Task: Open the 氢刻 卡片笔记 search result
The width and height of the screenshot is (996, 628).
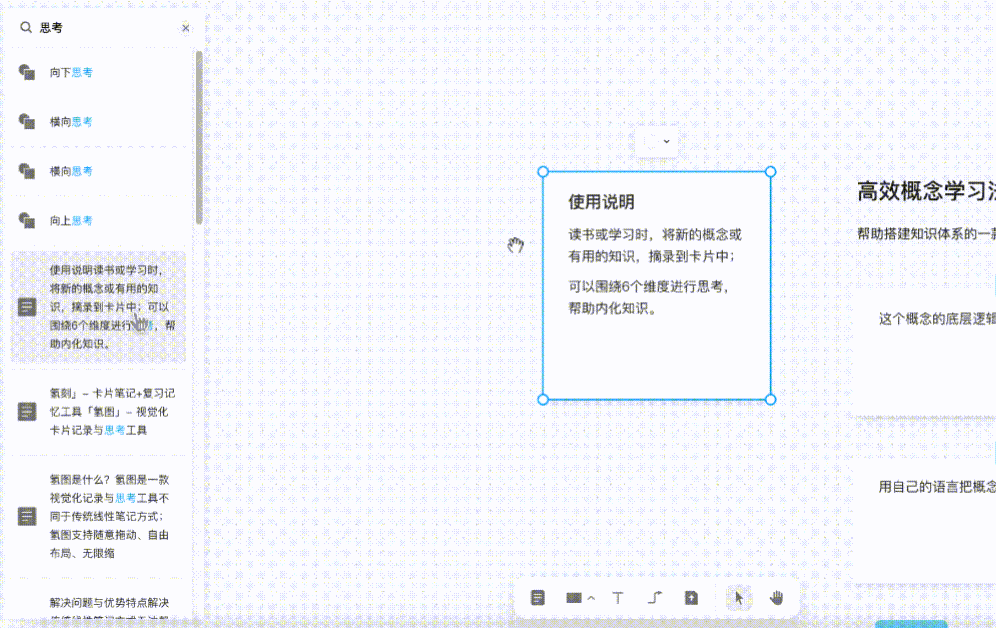Action: click(x=98, y=411)
